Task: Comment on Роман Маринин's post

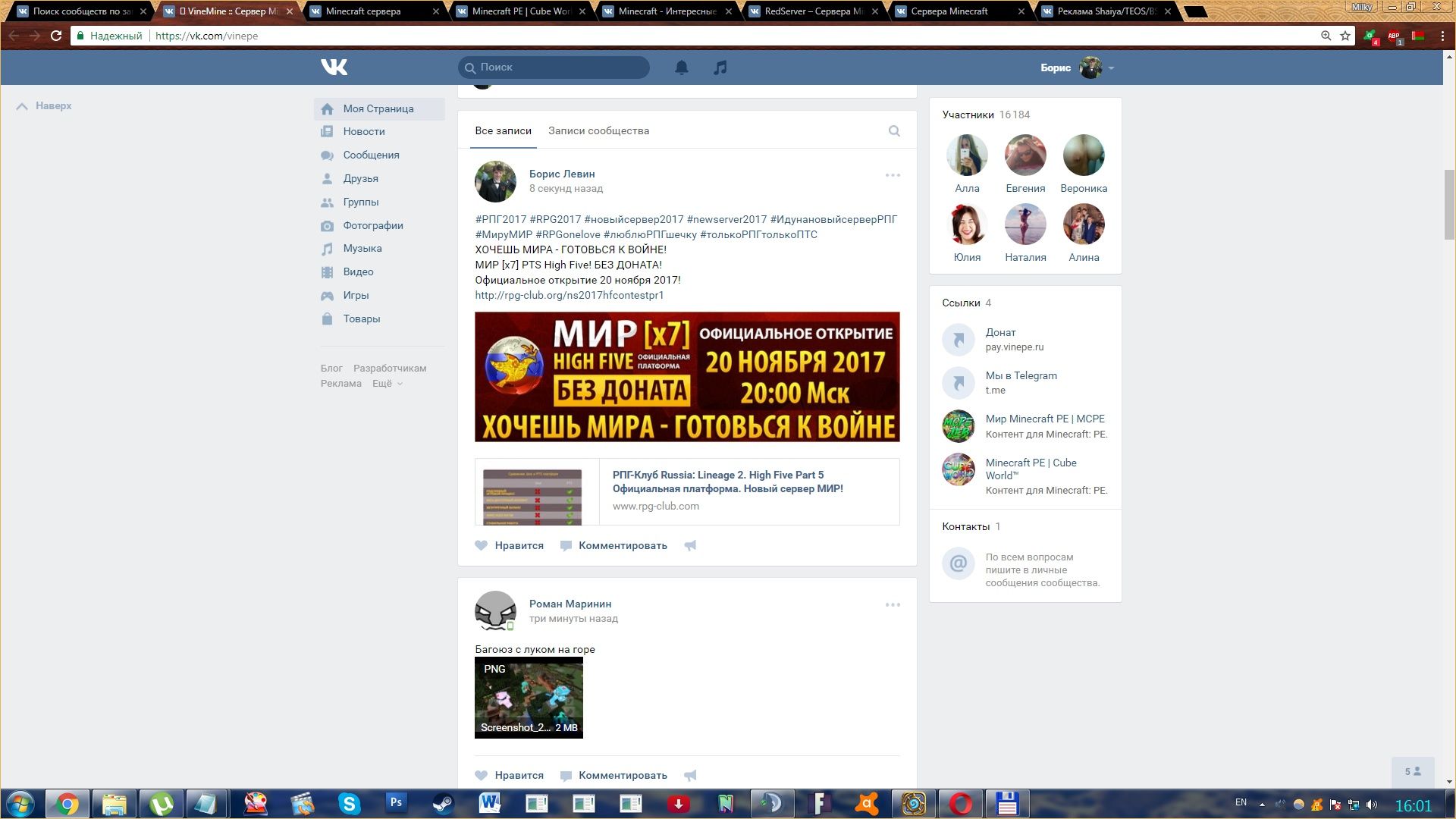Action: 614,776
